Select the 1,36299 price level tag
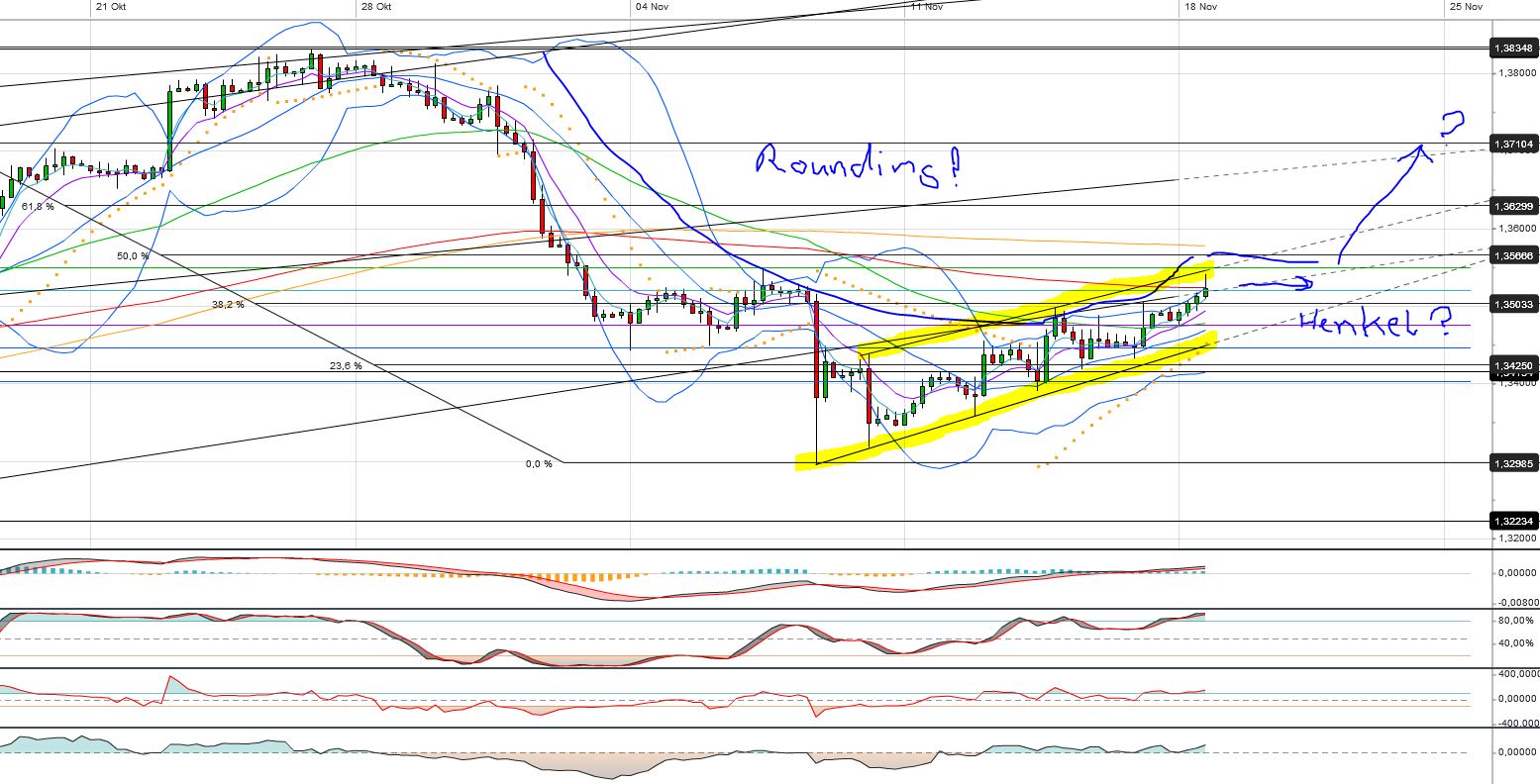1540x784 pixels. click(1514, 206)
